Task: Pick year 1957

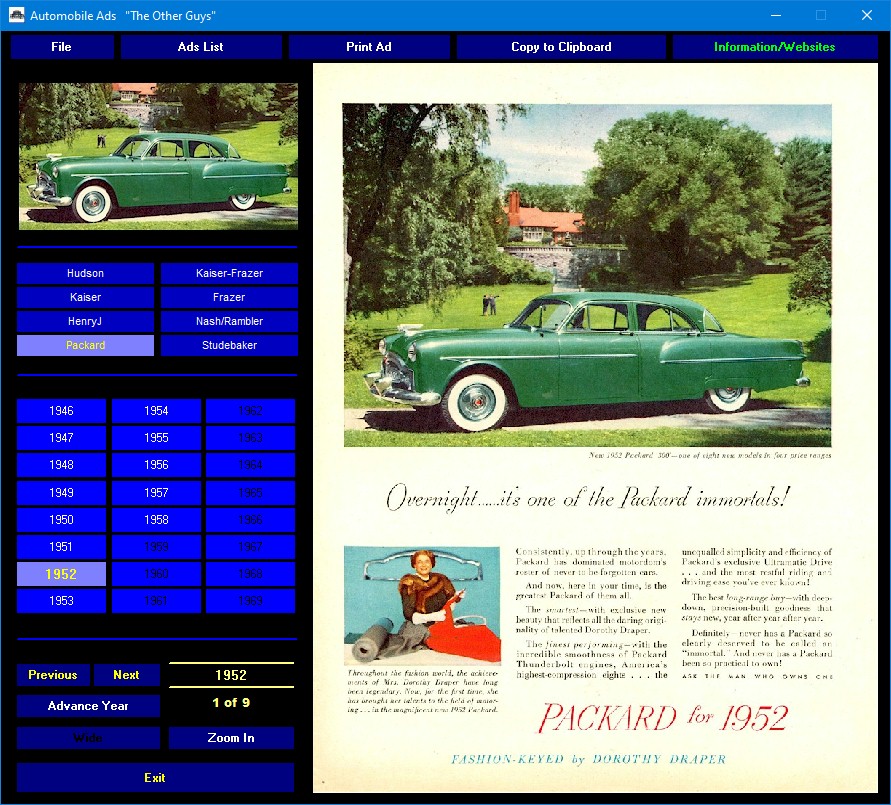Action: [156, 493]
